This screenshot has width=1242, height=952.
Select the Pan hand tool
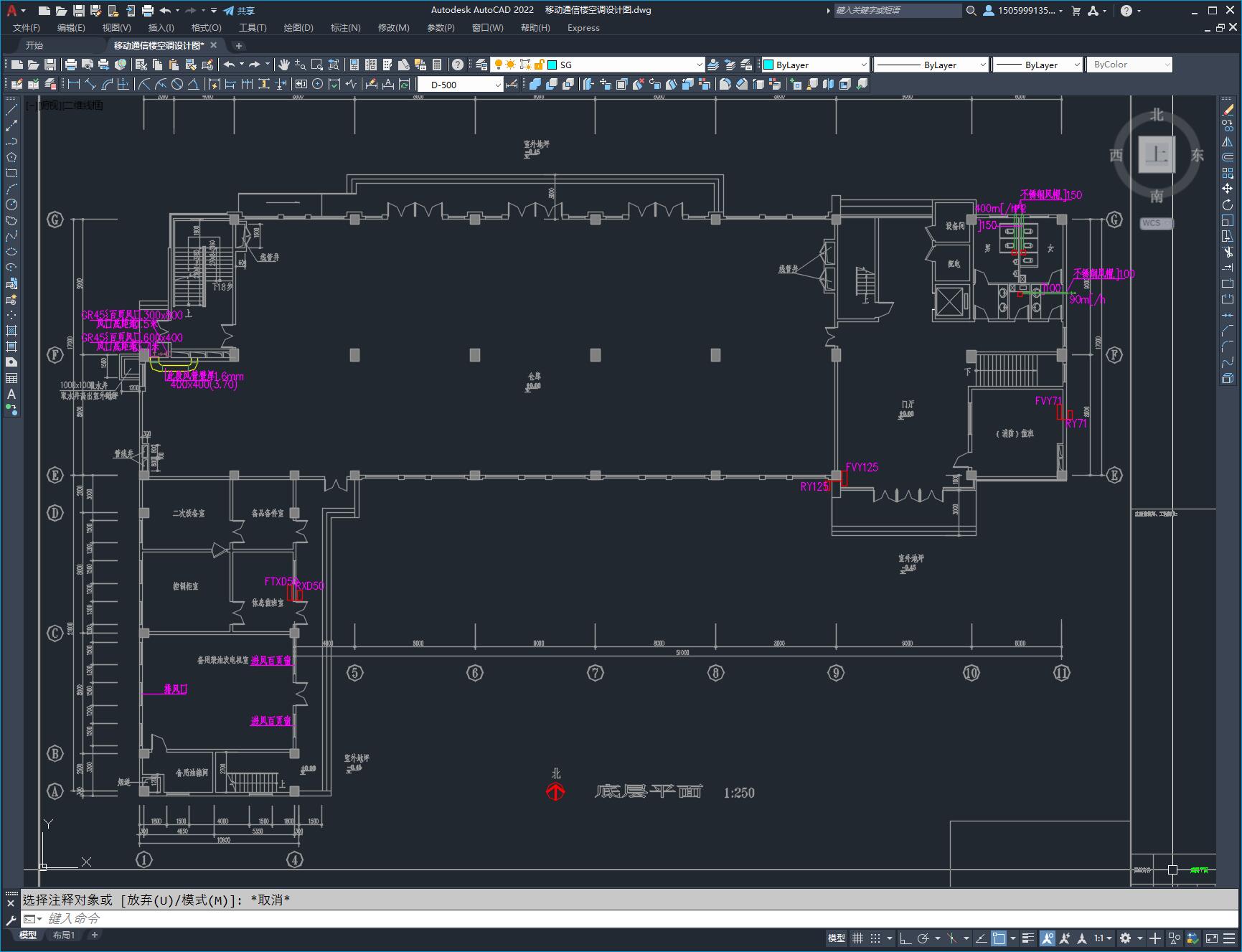[x=284, y=65]
